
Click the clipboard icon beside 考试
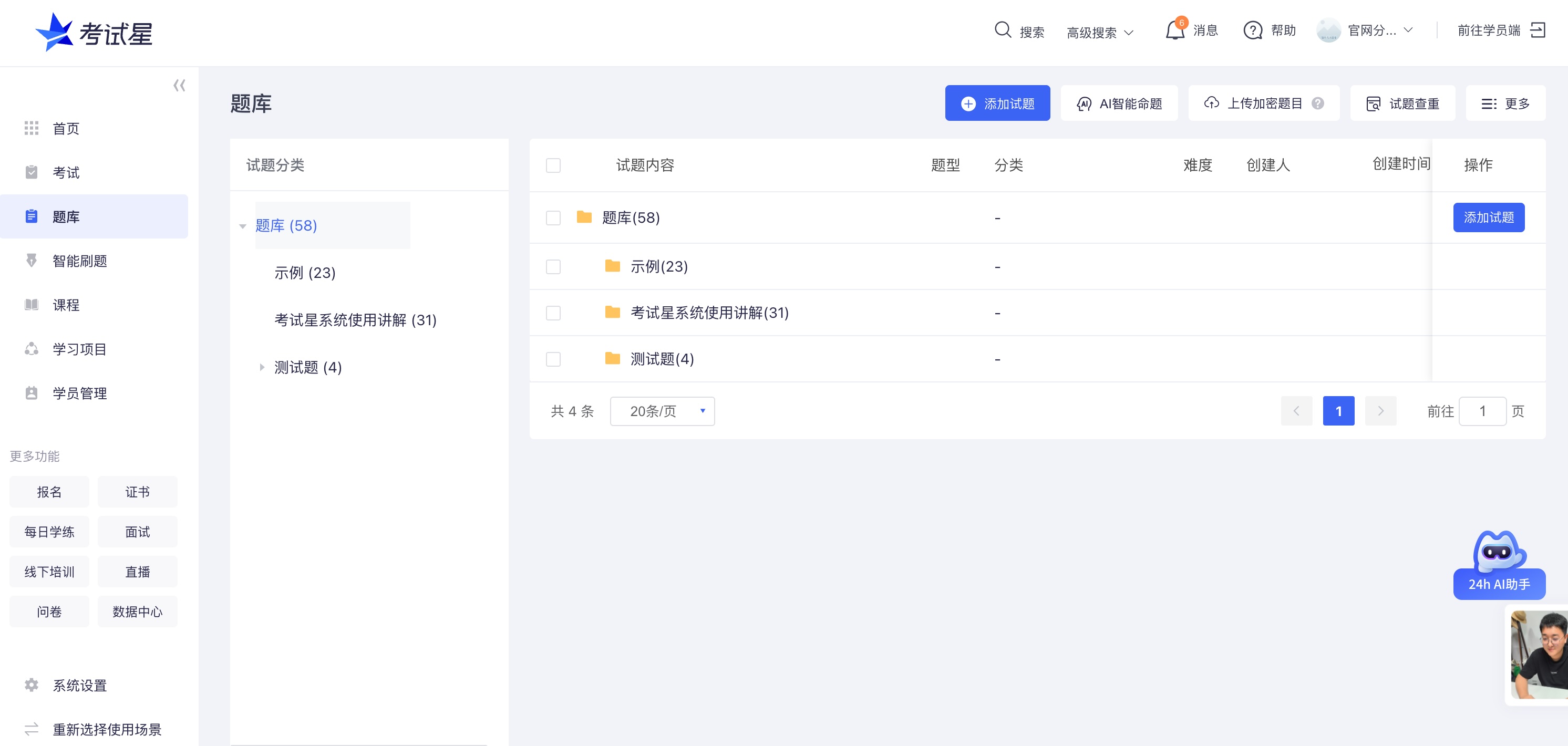(x=31, y=172)
